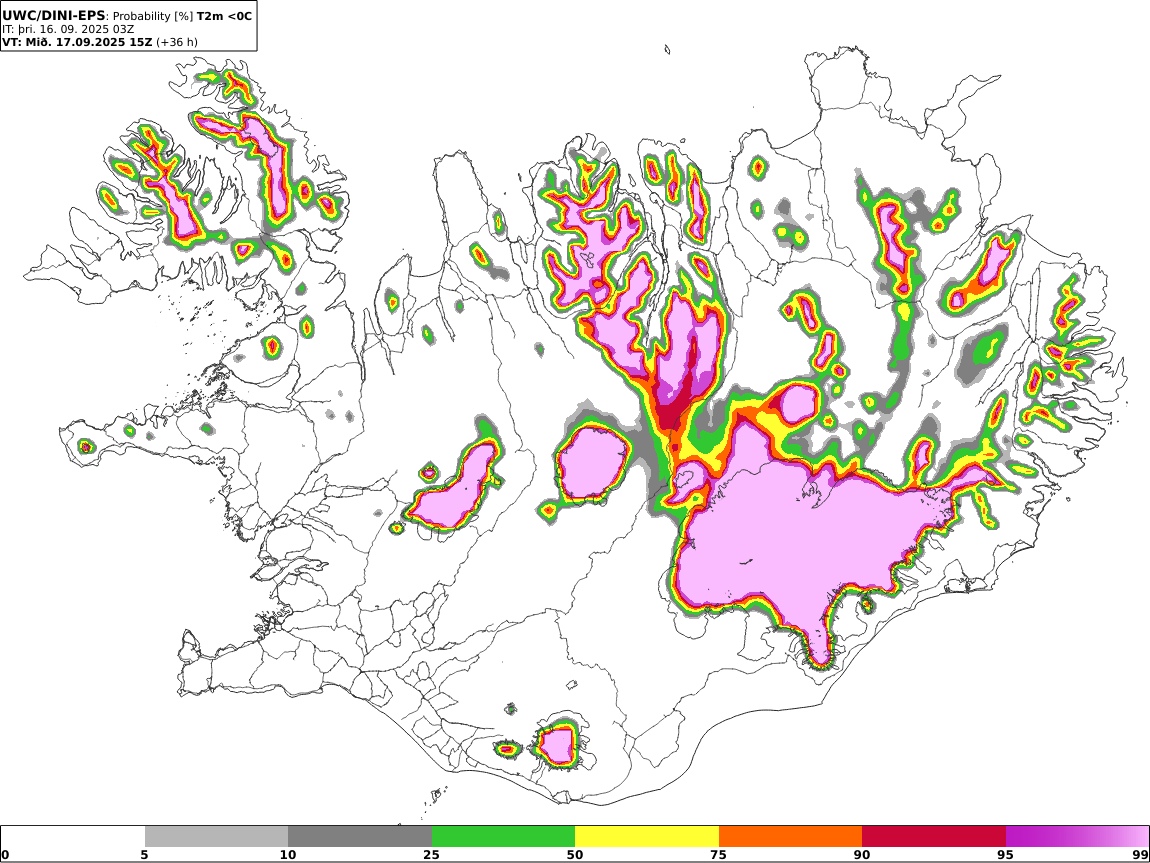Click the legend label '0'
Image resolution: width=1150 pixels, height=863 pixels.
[5, 855]
